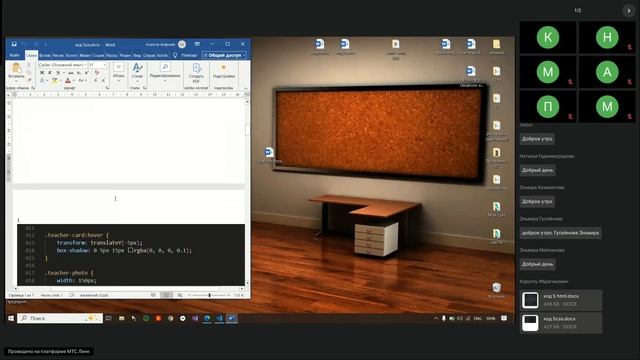Viewport: 640px width, 360px height.
Task: Click the user account avatar in Word
Action: point(182,44)
